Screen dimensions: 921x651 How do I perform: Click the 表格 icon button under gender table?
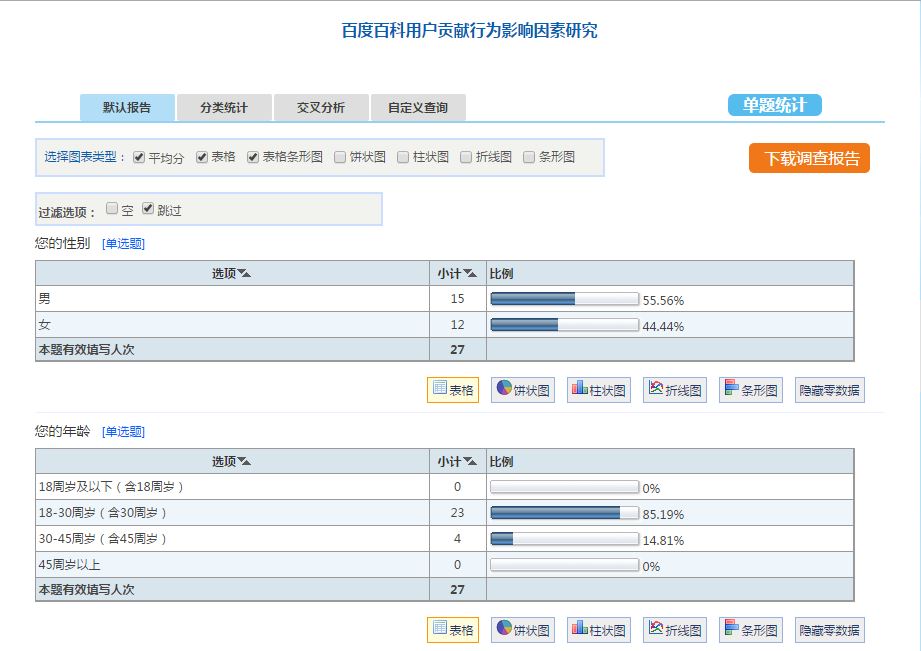tap(453, 390)
